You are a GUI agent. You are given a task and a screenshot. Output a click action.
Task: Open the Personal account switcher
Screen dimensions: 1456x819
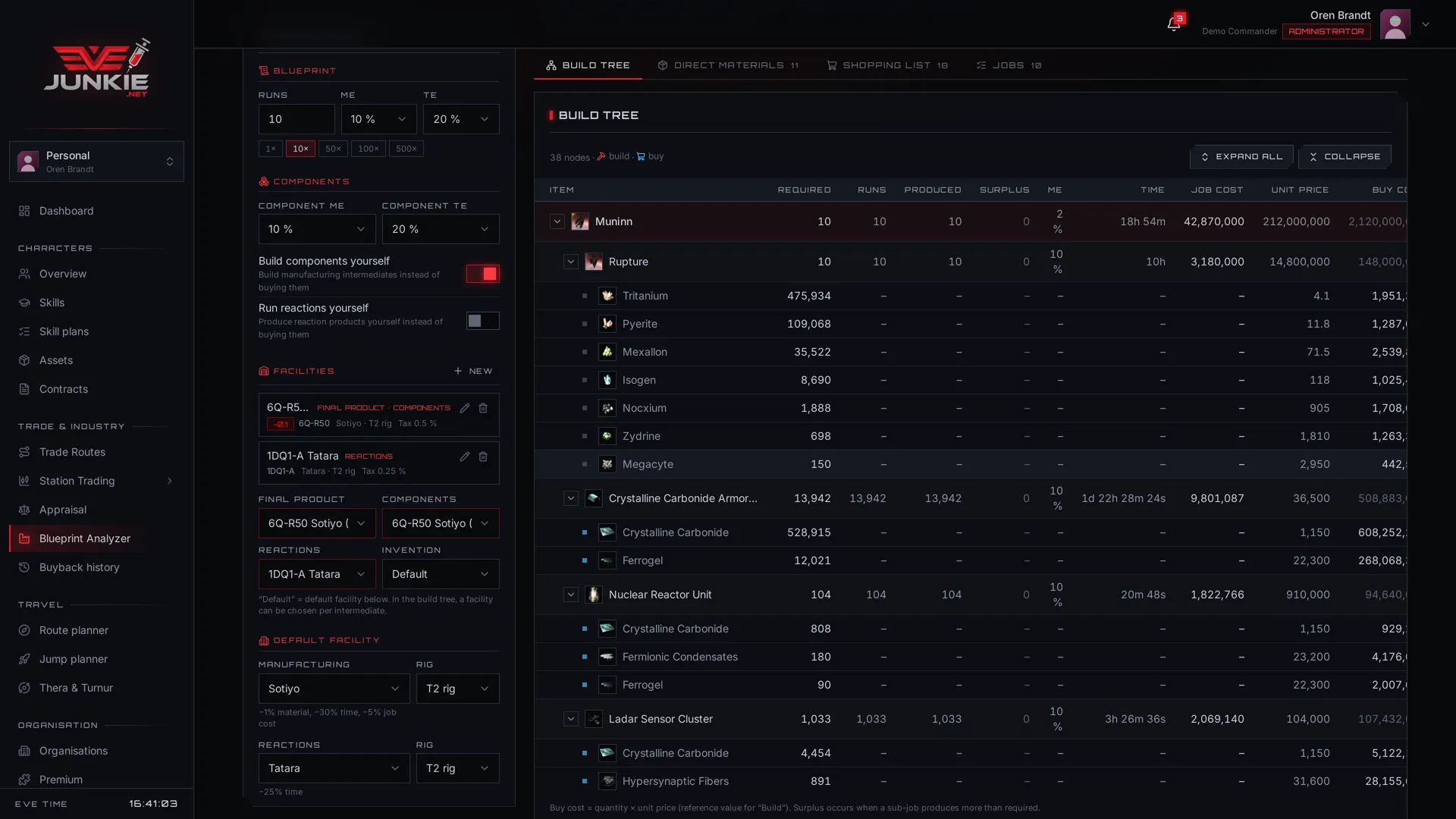click(96, 162)
